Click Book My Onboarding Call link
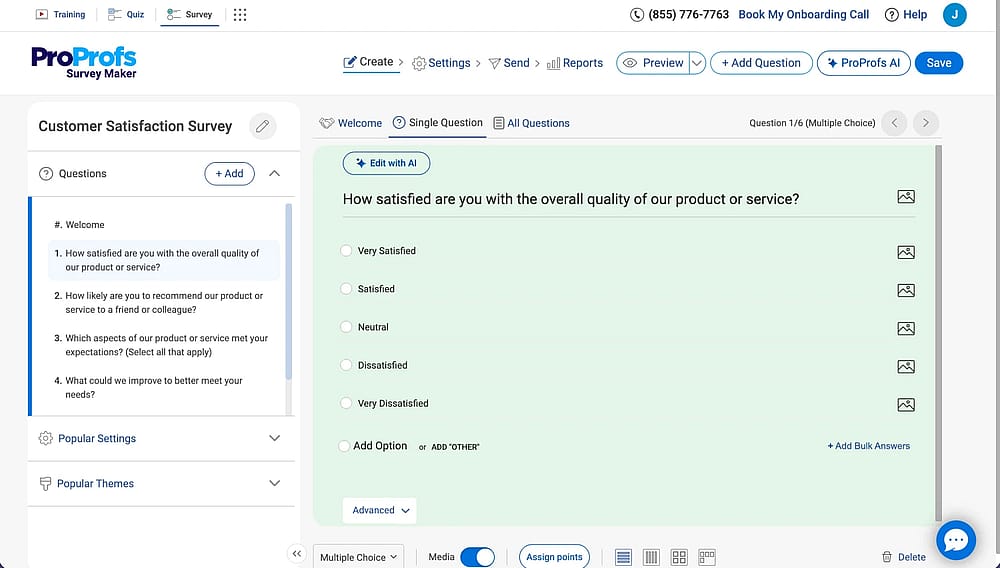 [x=804, y=15]
